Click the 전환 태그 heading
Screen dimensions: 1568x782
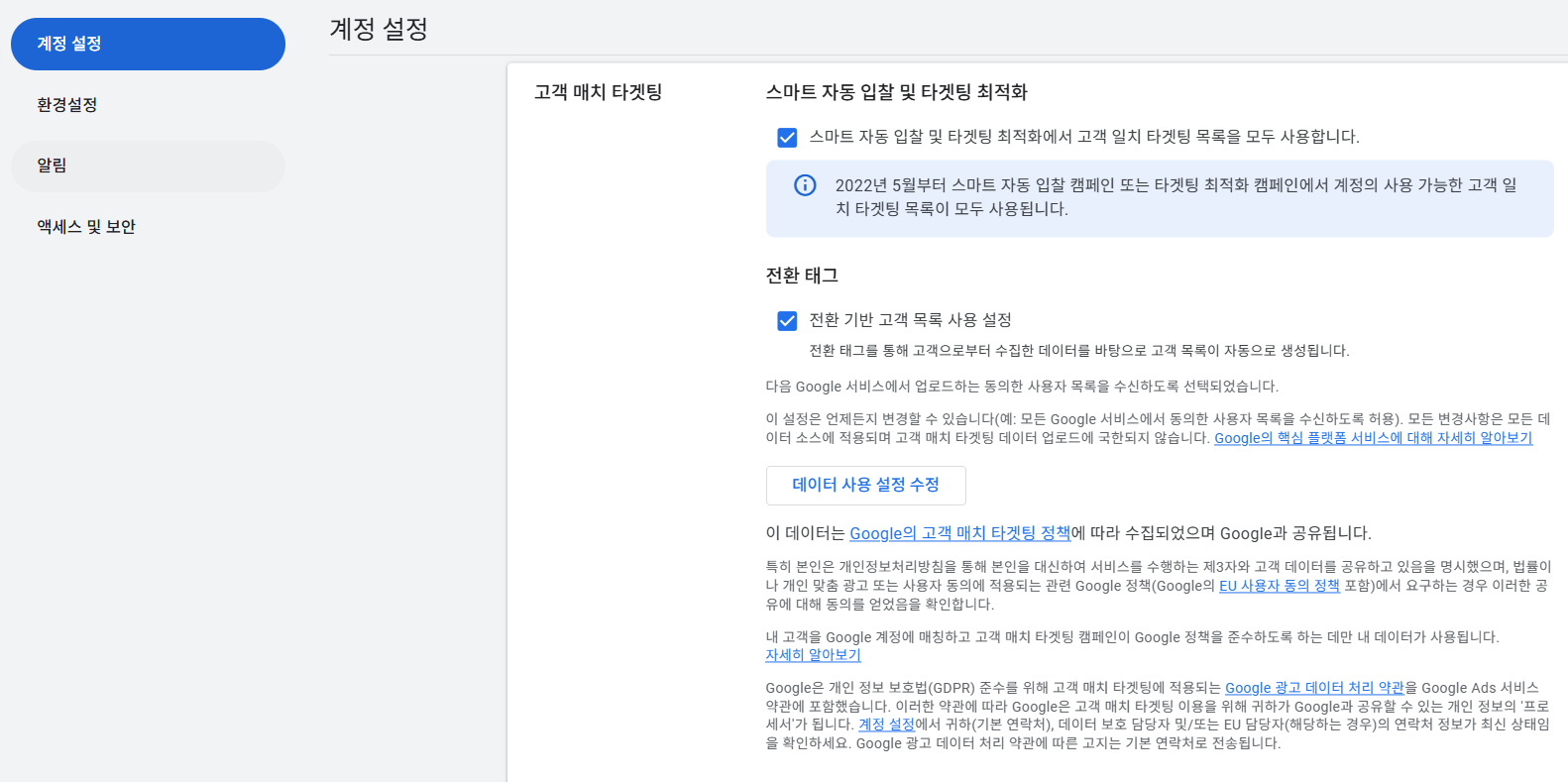pos(802,276)
